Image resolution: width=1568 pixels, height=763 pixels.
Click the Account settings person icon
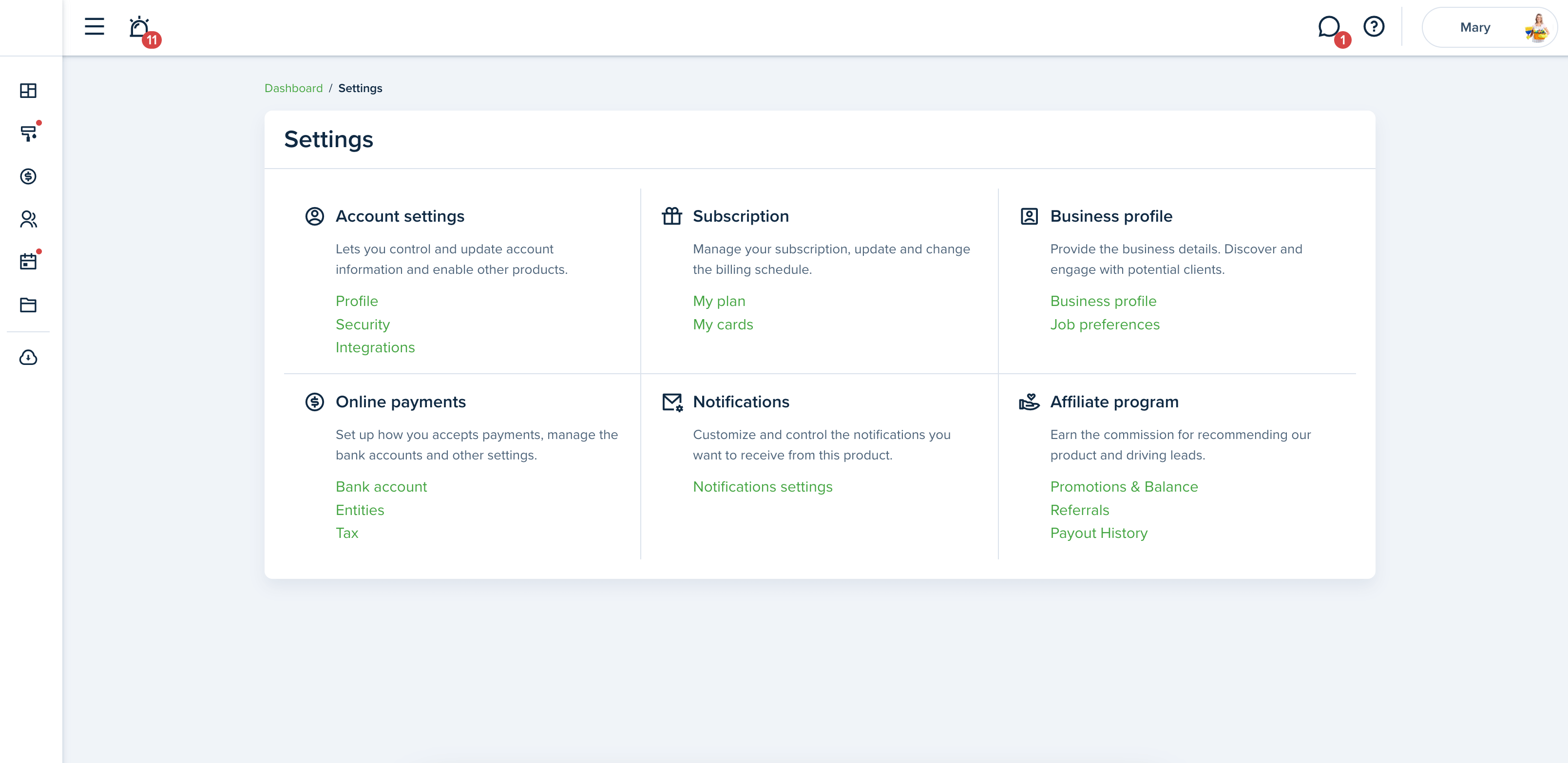[315, 216]
